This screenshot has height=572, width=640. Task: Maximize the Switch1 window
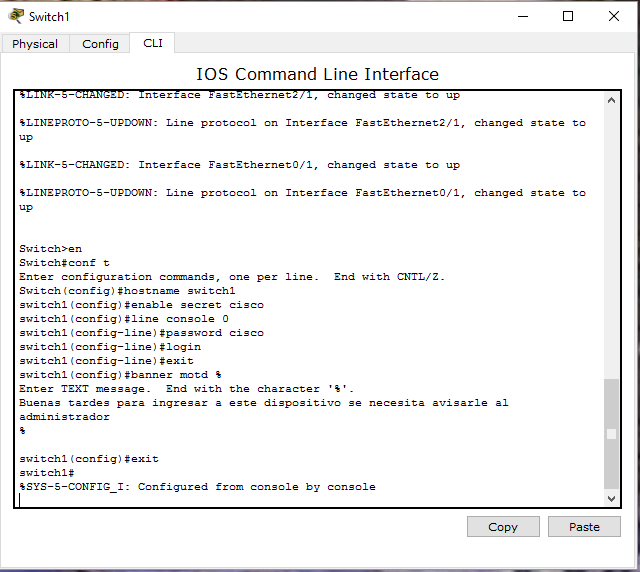[x=568, y=16]
